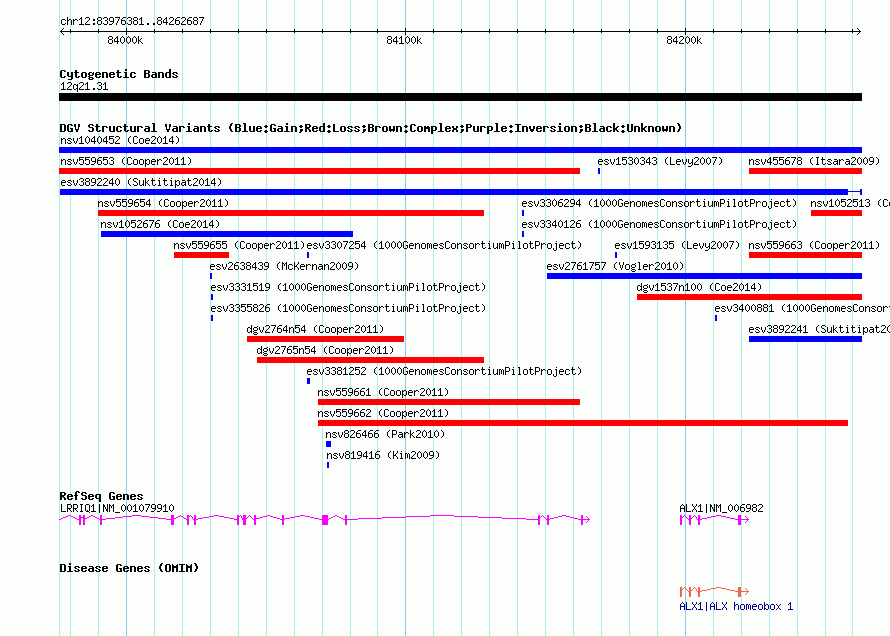Click the black 12q21.31 cytogenetic band bar
Viewport: 890px width, 636px height.
[460, 98]
